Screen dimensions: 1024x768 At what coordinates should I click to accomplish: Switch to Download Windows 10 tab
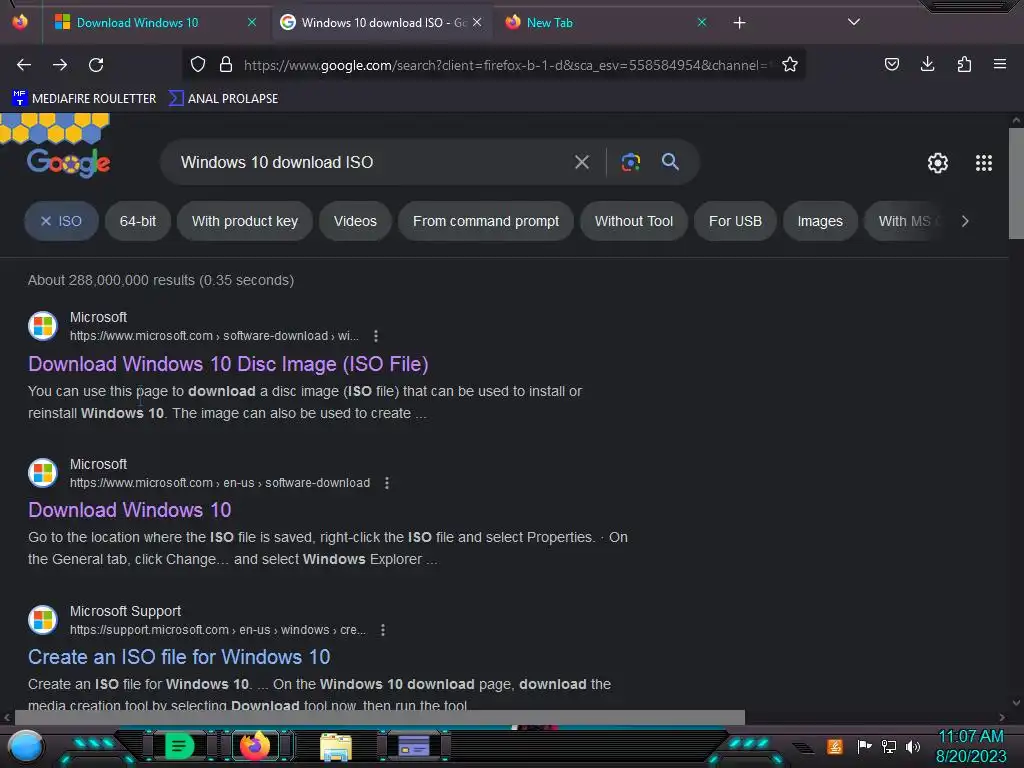pos(137,23)
